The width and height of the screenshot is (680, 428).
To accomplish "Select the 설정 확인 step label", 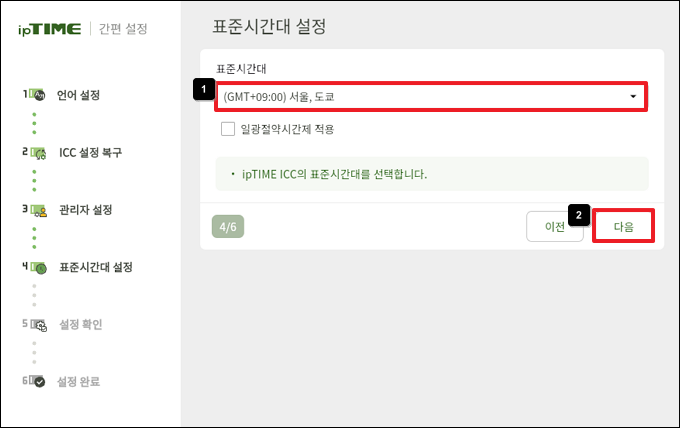I will [x=81, y=325].
